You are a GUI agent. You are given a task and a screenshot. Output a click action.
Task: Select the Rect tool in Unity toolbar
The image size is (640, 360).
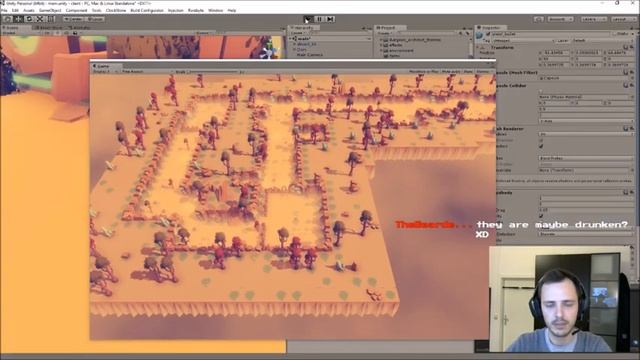50,19
